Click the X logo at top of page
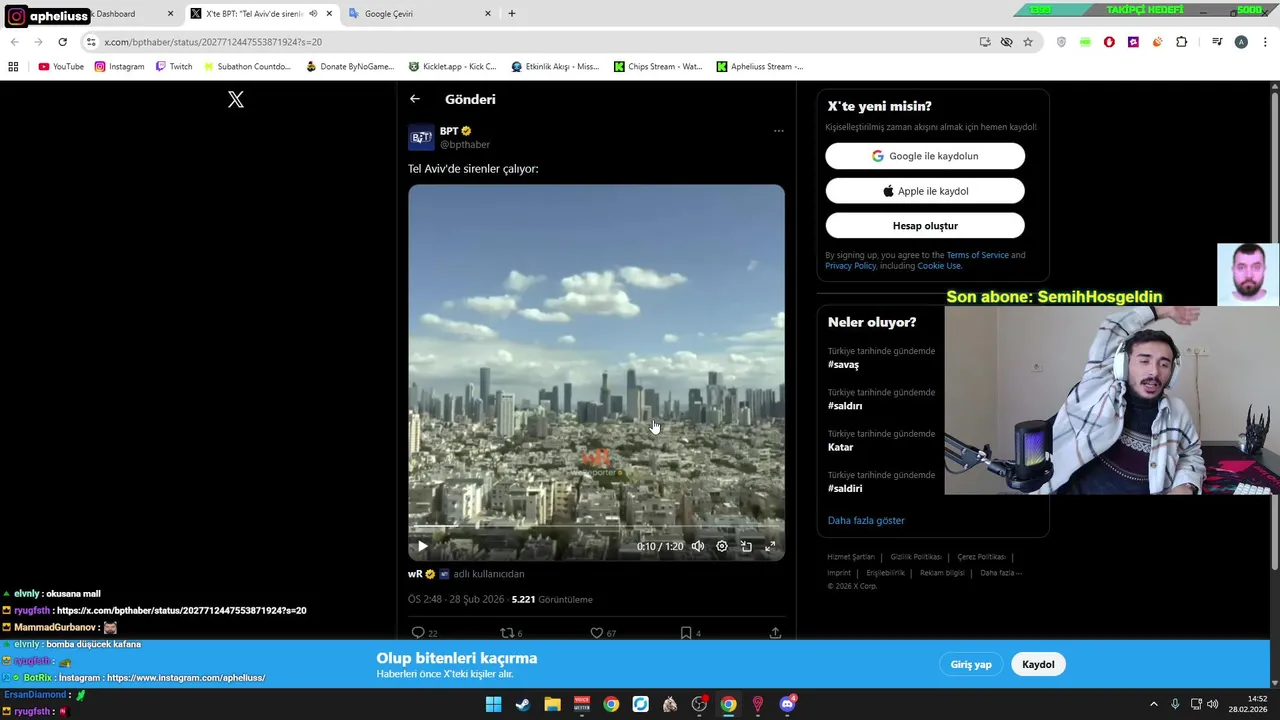This screenshot has height=720, width=1280. click(x=236, y=99)
